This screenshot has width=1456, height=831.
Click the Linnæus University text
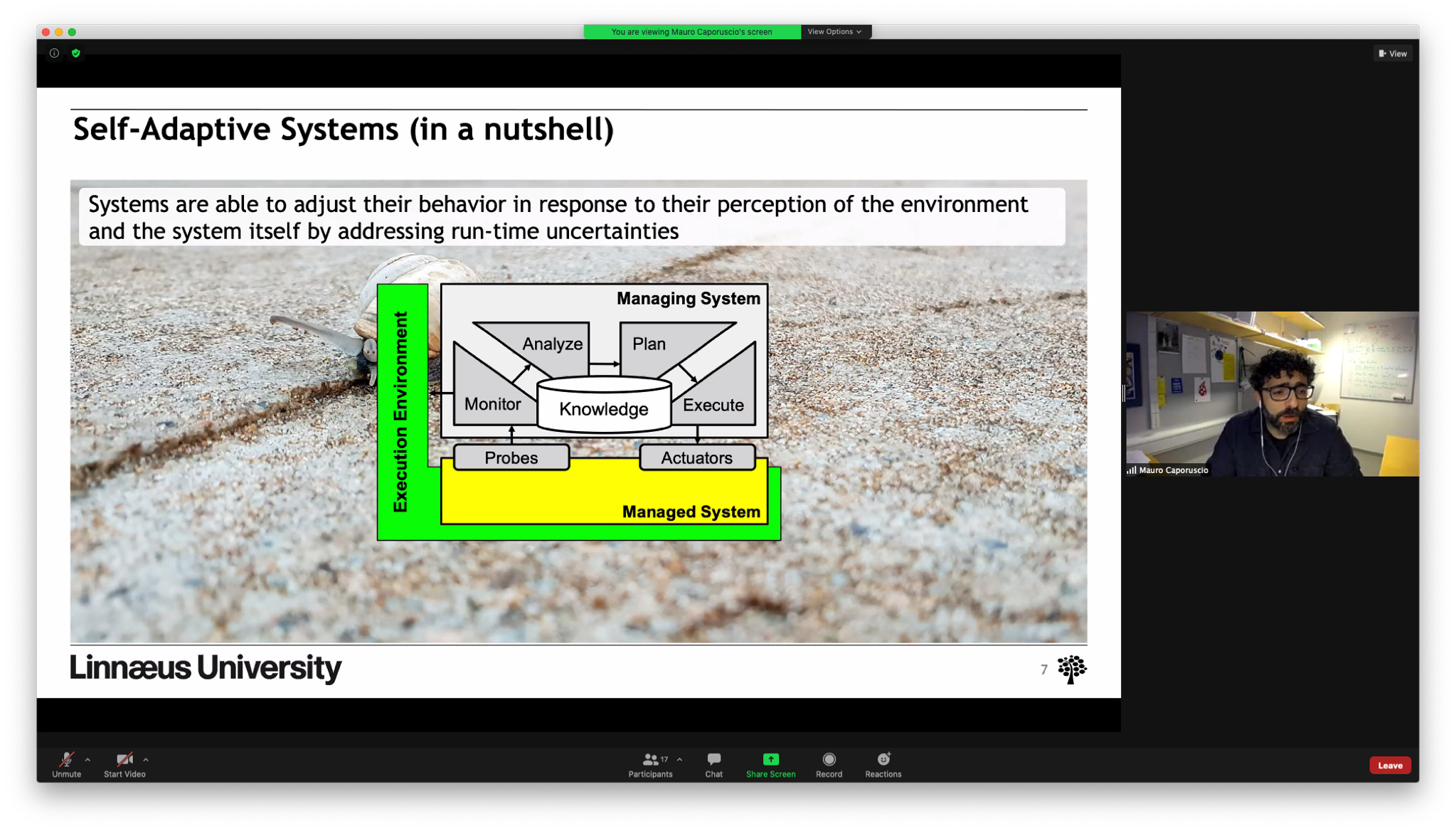(x=205, y=668)
